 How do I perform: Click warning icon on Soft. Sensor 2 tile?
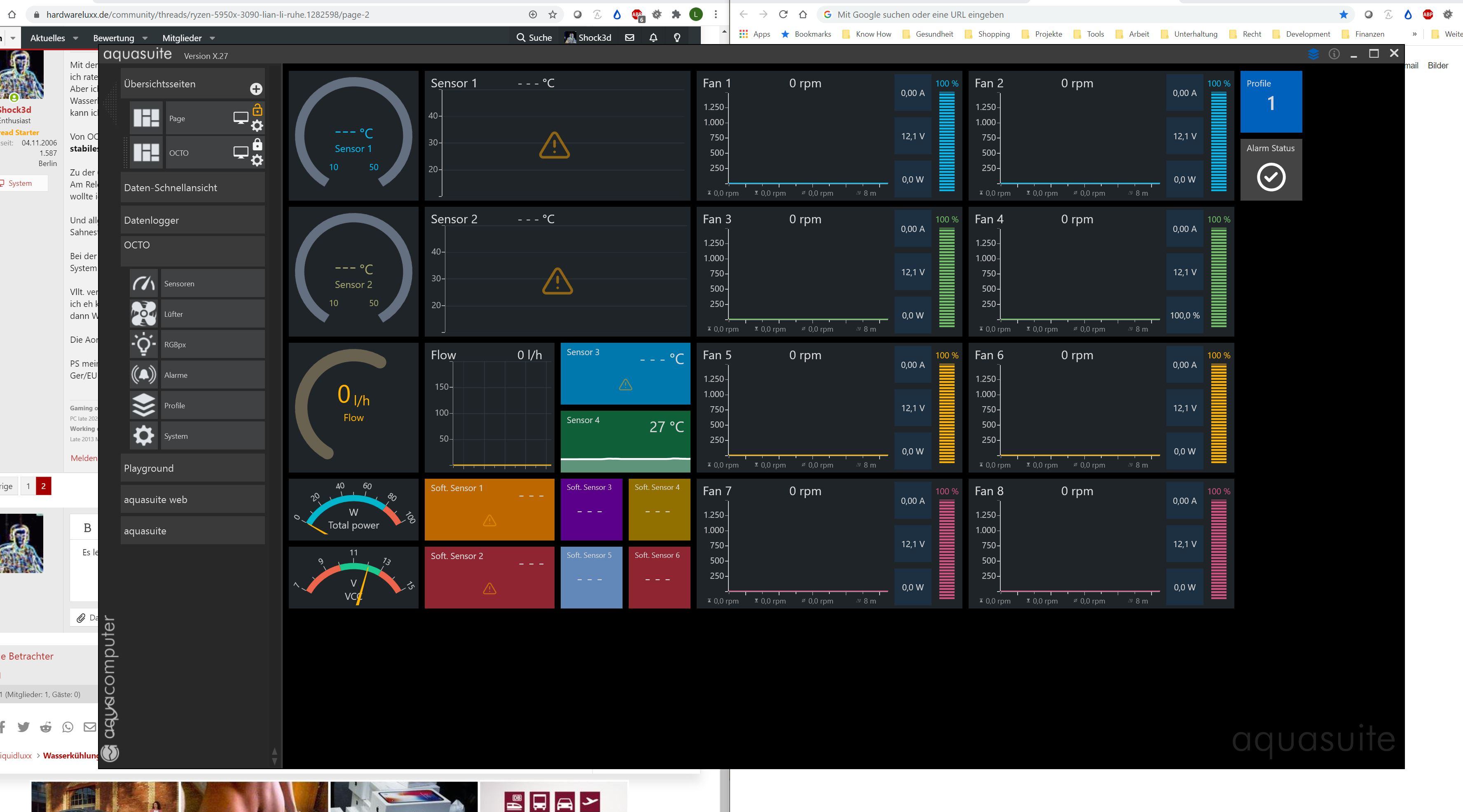pyautogui.click(x=489, y=589)
